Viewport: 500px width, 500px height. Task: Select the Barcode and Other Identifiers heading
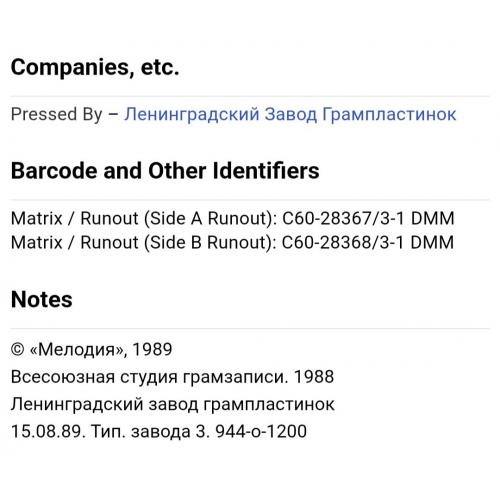click(165, 171)
